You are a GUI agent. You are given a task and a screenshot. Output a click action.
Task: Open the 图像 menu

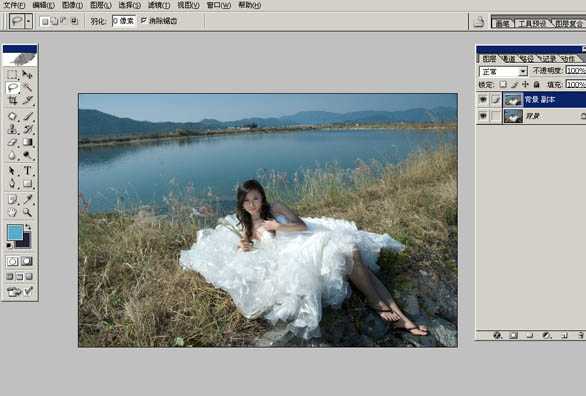(72, 5)
